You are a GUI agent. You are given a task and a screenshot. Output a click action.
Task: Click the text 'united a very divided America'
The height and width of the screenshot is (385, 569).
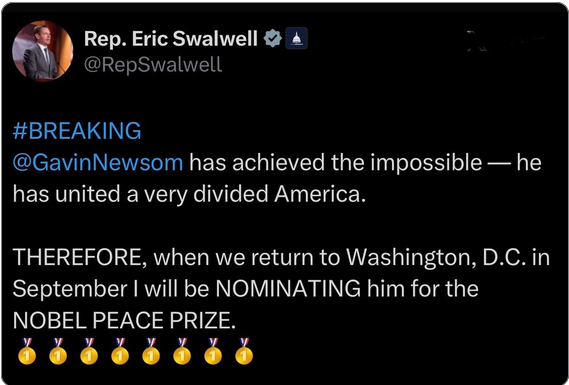[209, 194]
